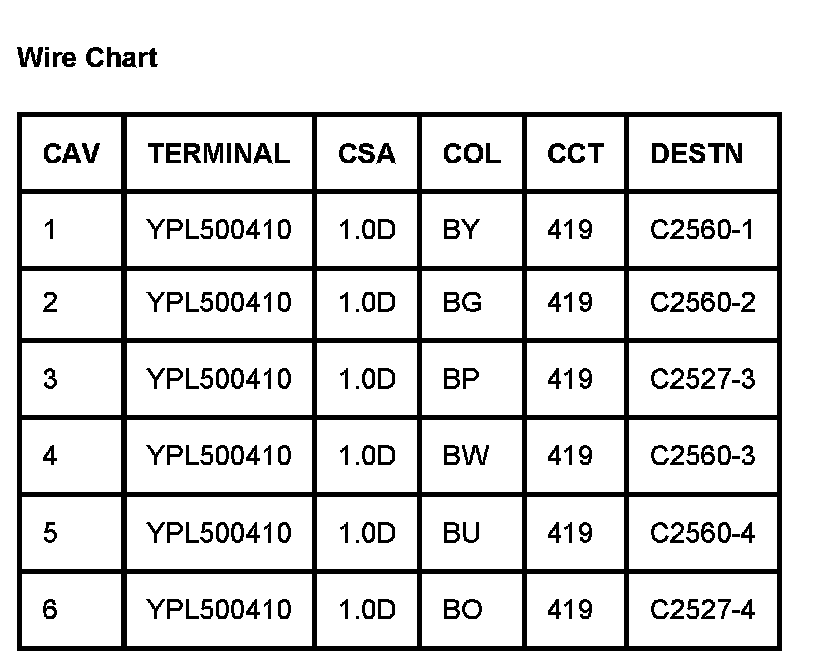Click destination cell C2527-4
Screen dimensions: 816x664
(702, 609)
